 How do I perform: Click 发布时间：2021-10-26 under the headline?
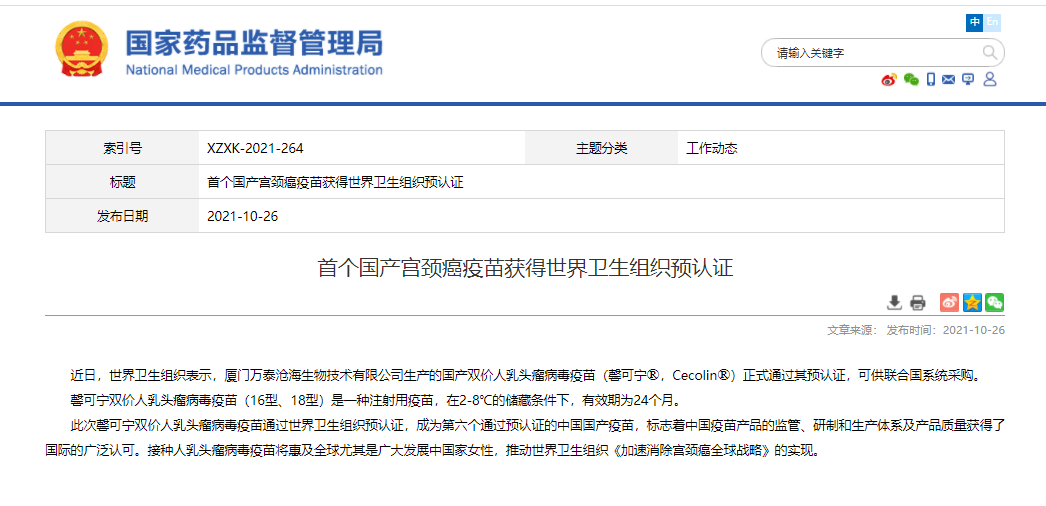[945, 330]
